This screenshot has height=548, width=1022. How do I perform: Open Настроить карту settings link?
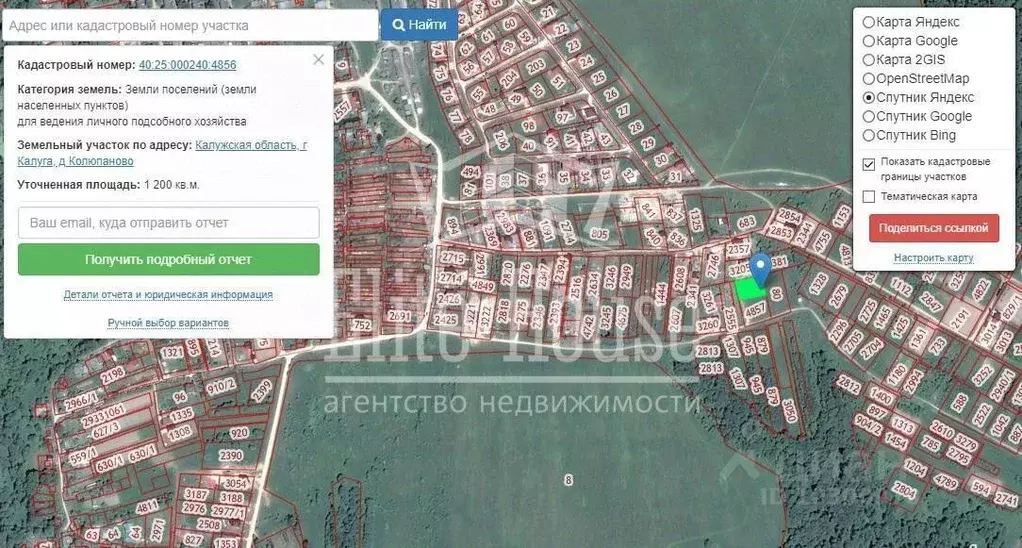point(933,258)
